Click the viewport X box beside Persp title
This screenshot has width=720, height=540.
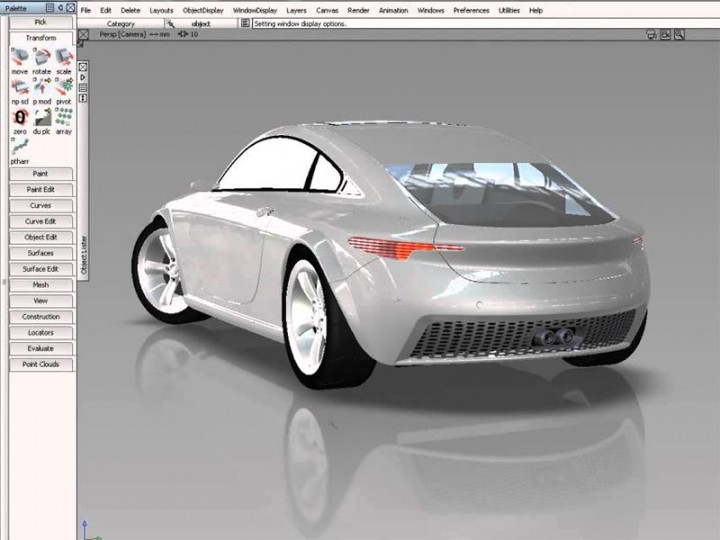tap(83, 34)
